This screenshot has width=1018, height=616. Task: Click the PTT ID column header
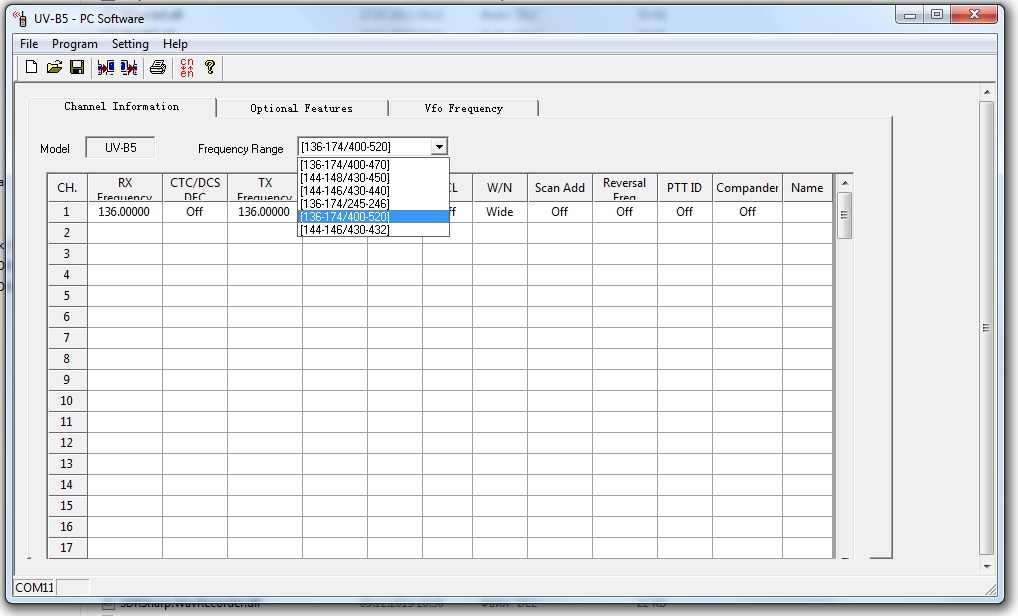click(684, 188)
